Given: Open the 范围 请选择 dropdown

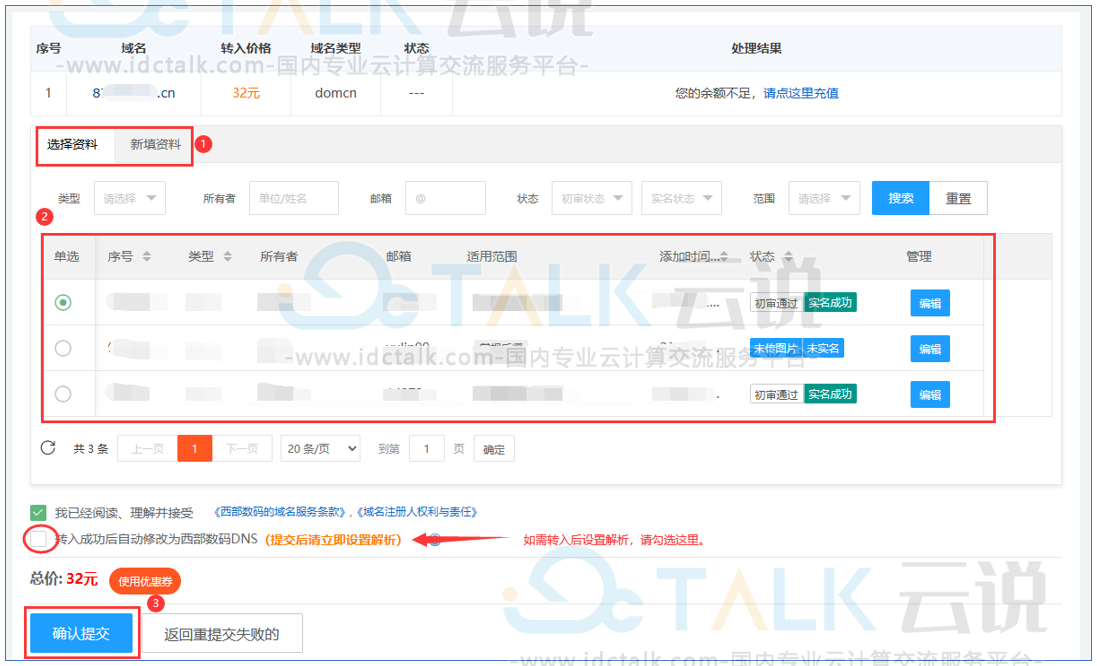Looking at the screenshot, I should tap(824, 198).
